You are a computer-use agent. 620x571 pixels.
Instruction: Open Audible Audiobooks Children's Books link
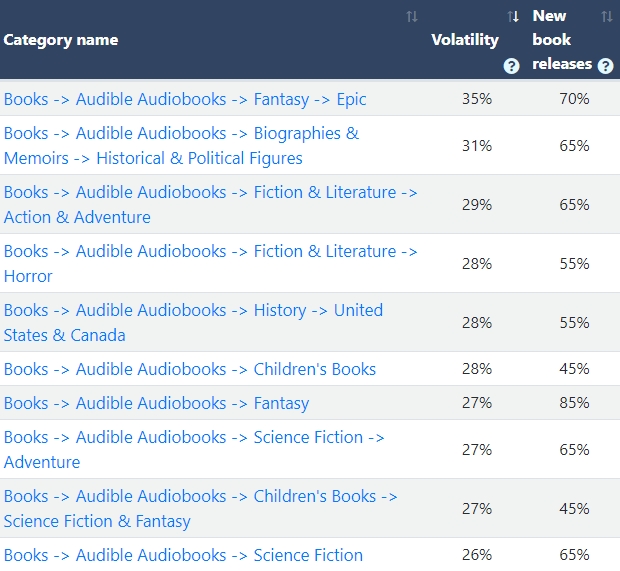pyautogui.click(x=190, y=369)
